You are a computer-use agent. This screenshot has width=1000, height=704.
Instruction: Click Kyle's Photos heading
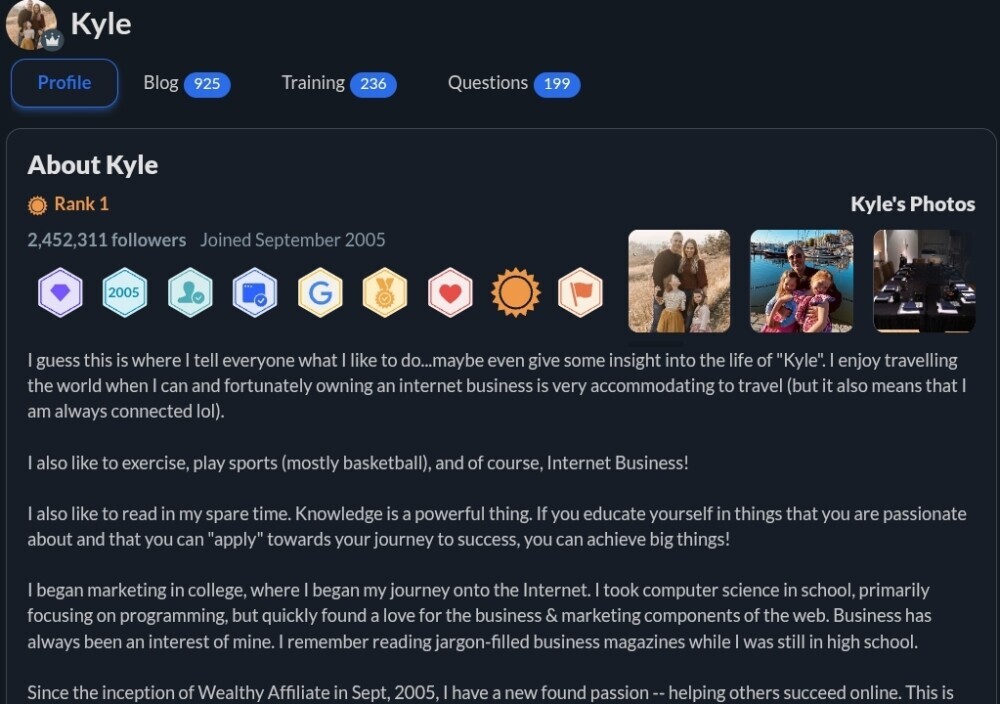[x=913, y=204]
